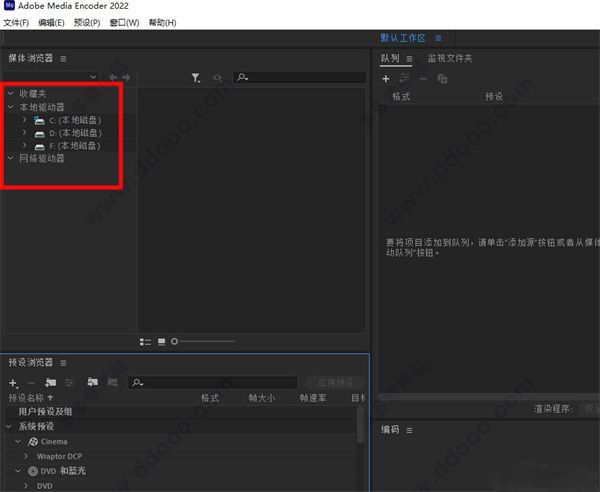Click the thumbnail size zoom slider
This screenshot has height=492, width=600.
[203, 341]
